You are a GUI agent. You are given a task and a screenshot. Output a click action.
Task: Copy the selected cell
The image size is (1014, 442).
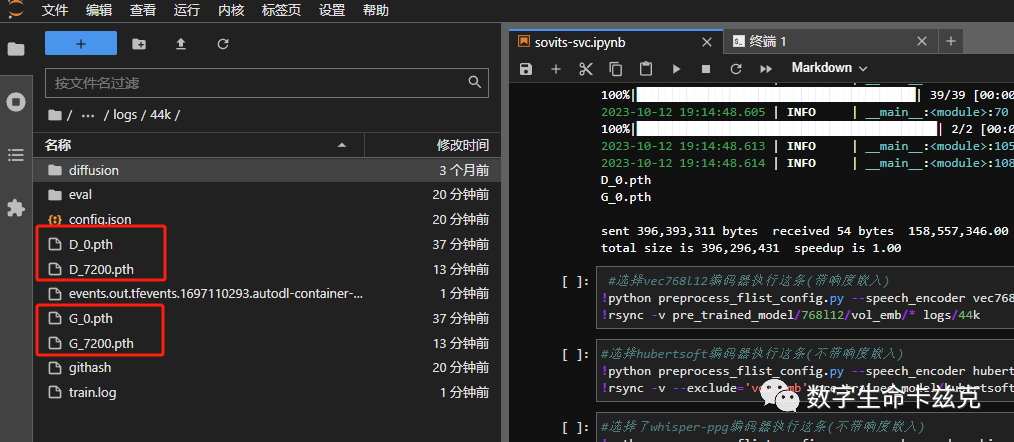point(616,69)
